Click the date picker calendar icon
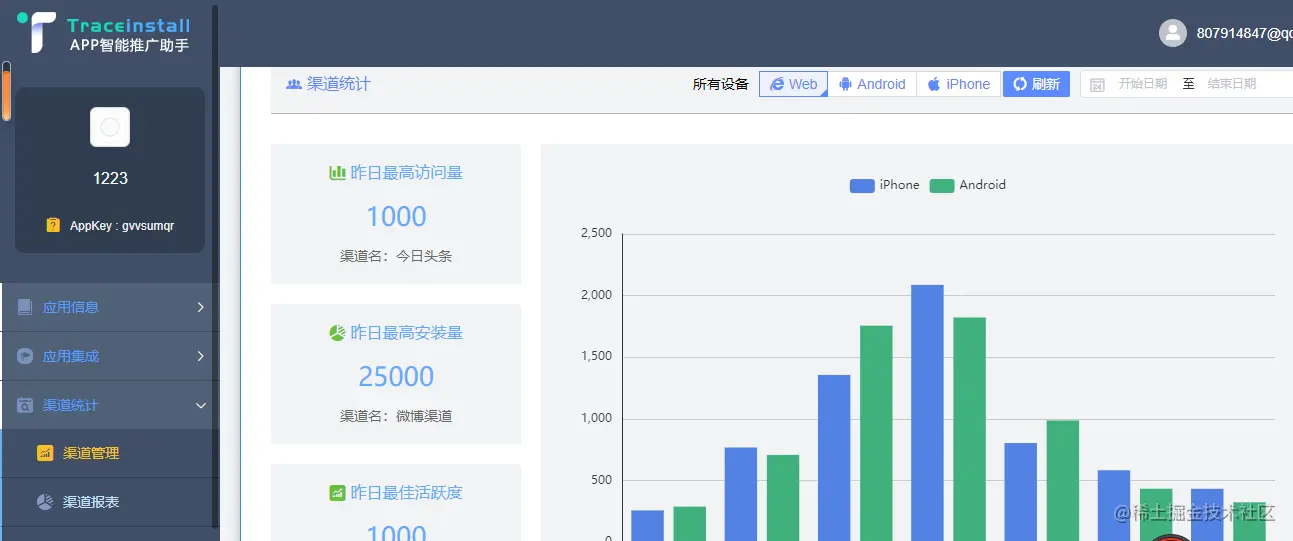The height and width of the screenshot is (541, 1293). pos(1097,85)
